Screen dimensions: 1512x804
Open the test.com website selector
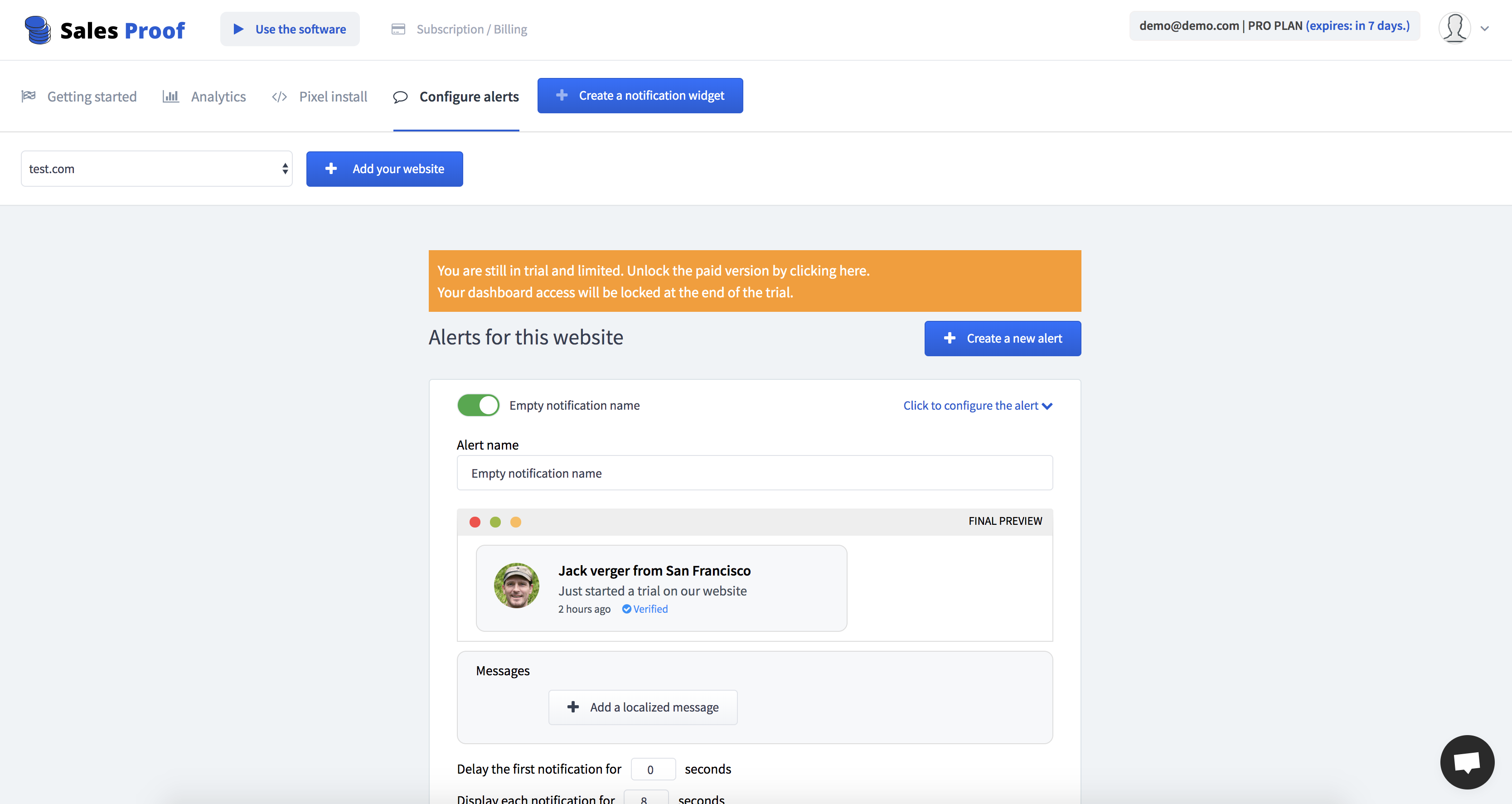157,169
